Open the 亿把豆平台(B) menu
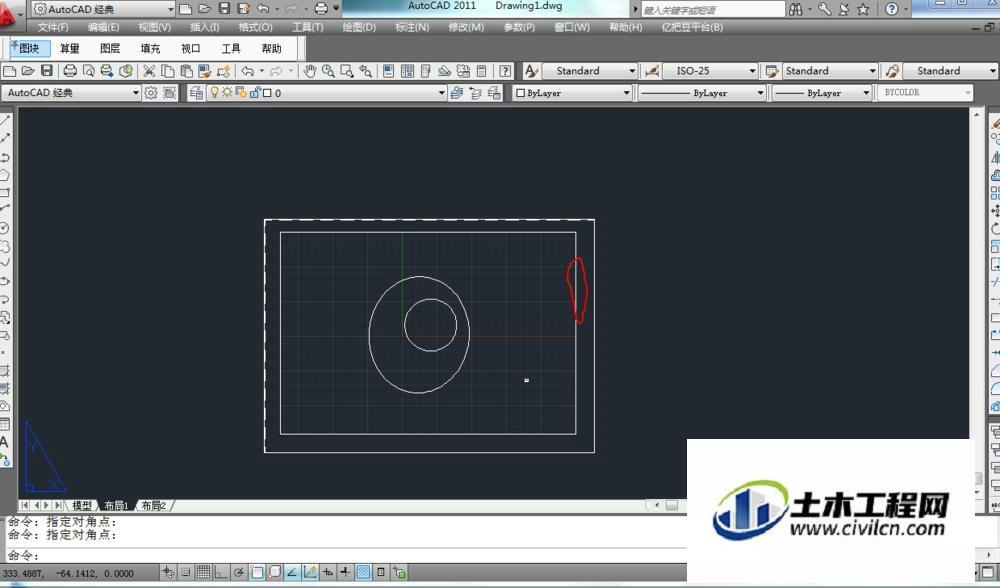Screen dimensions: 1000x588 (692, 27)
